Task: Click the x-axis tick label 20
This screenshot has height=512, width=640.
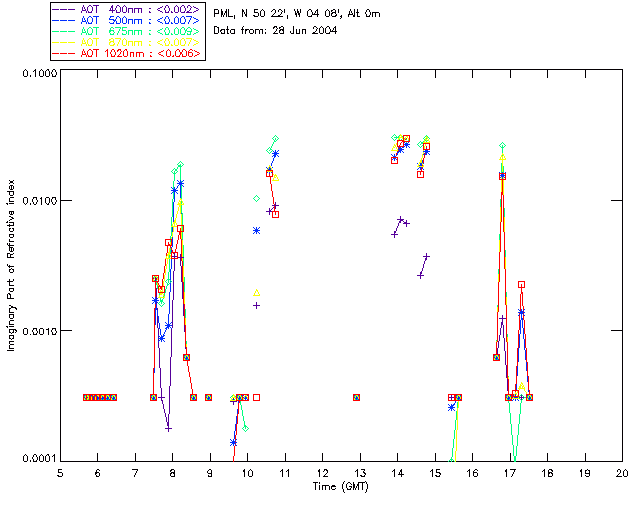Action: point(621,472)
